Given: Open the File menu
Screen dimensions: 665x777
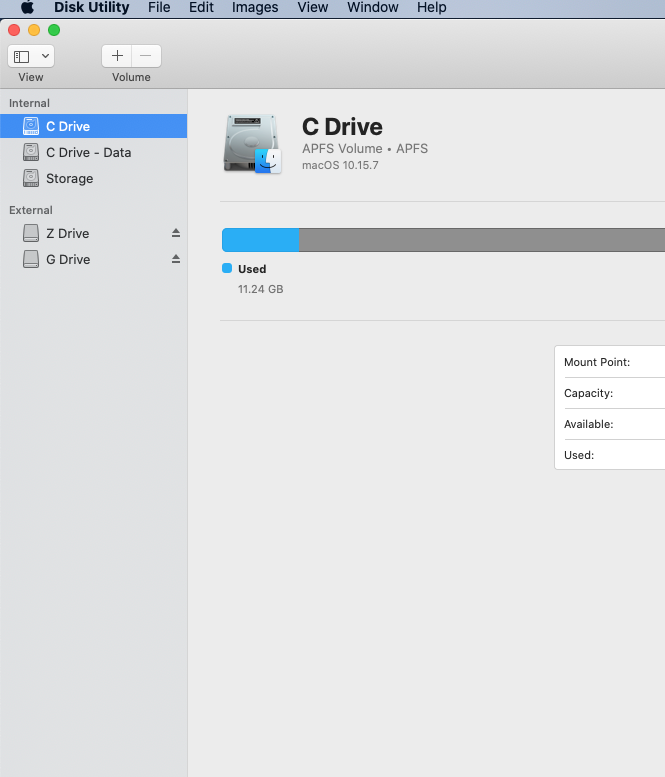Looking at the screenshot, I should point(159,7).
